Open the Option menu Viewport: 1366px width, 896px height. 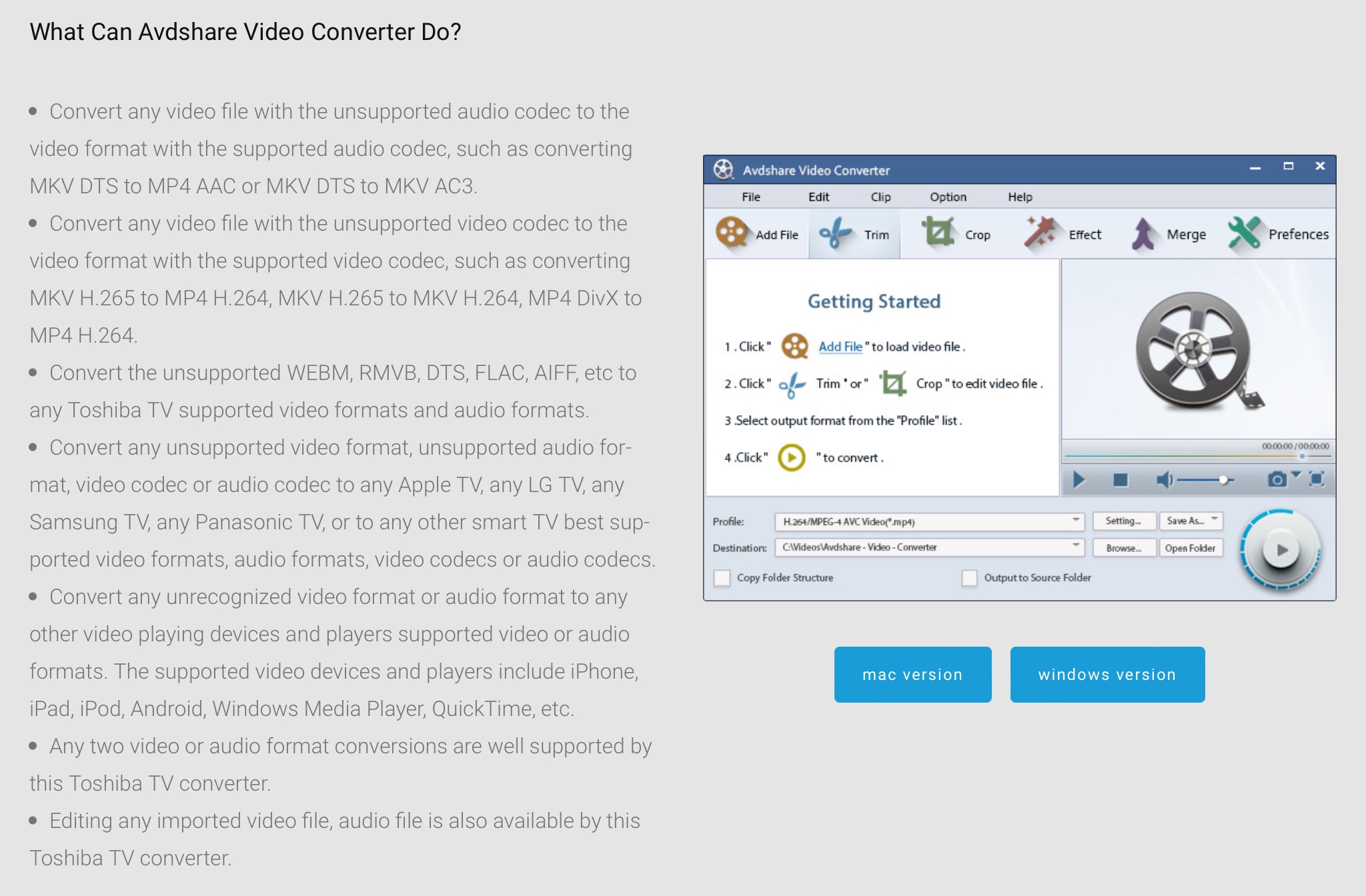948,197
